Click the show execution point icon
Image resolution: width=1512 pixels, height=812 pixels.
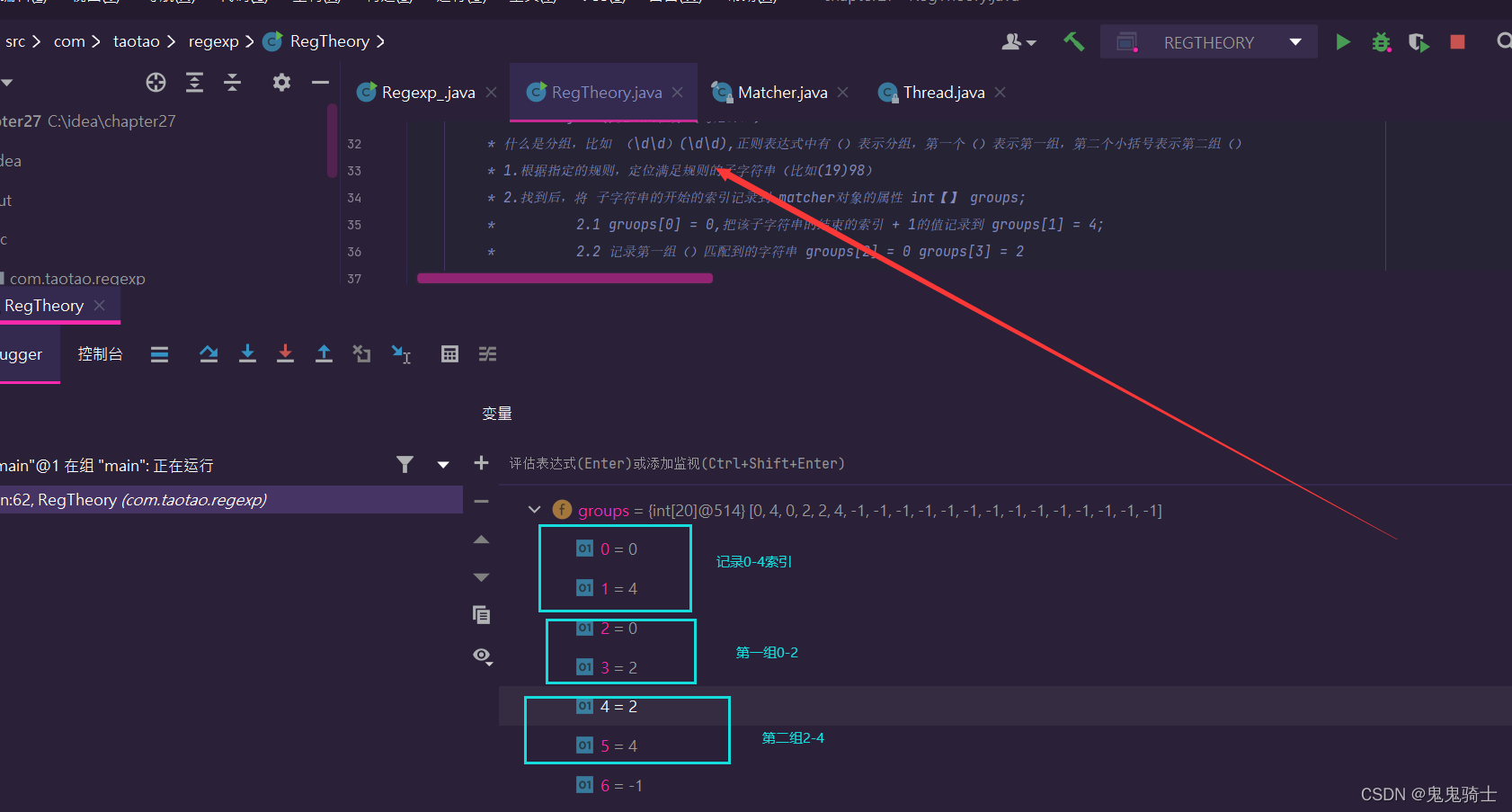pyautogui.click(x=159, y=354)
